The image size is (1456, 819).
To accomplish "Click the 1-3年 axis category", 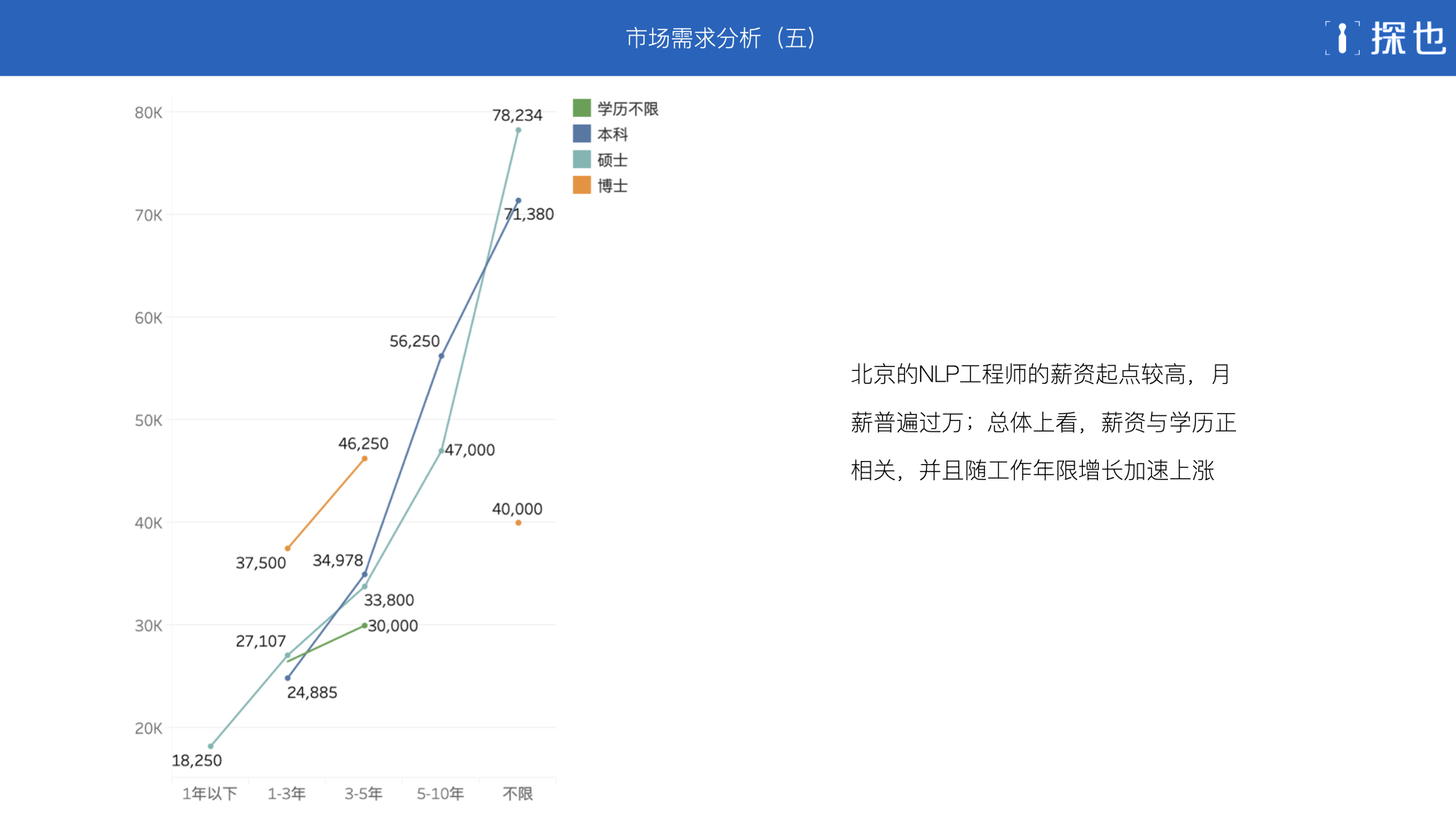I will tap(287, 793).
